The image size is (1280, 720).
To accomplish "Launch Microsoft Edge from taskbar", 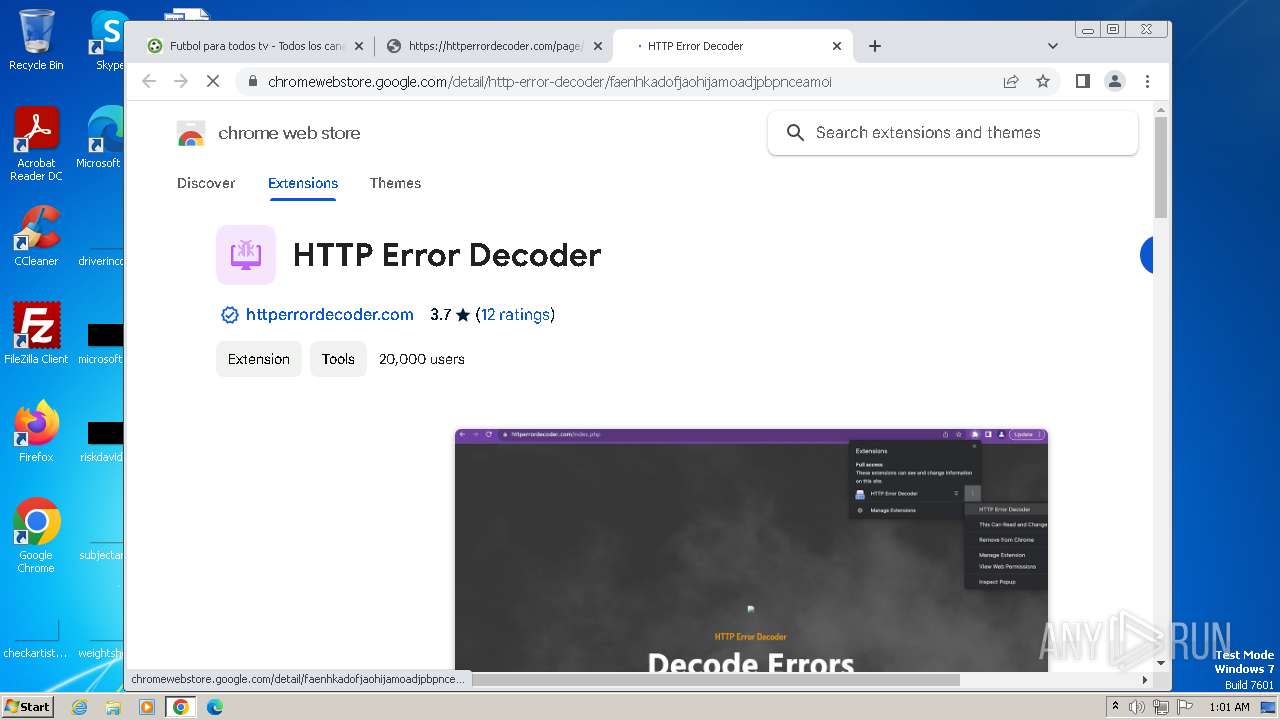I will tap(214, 707).
